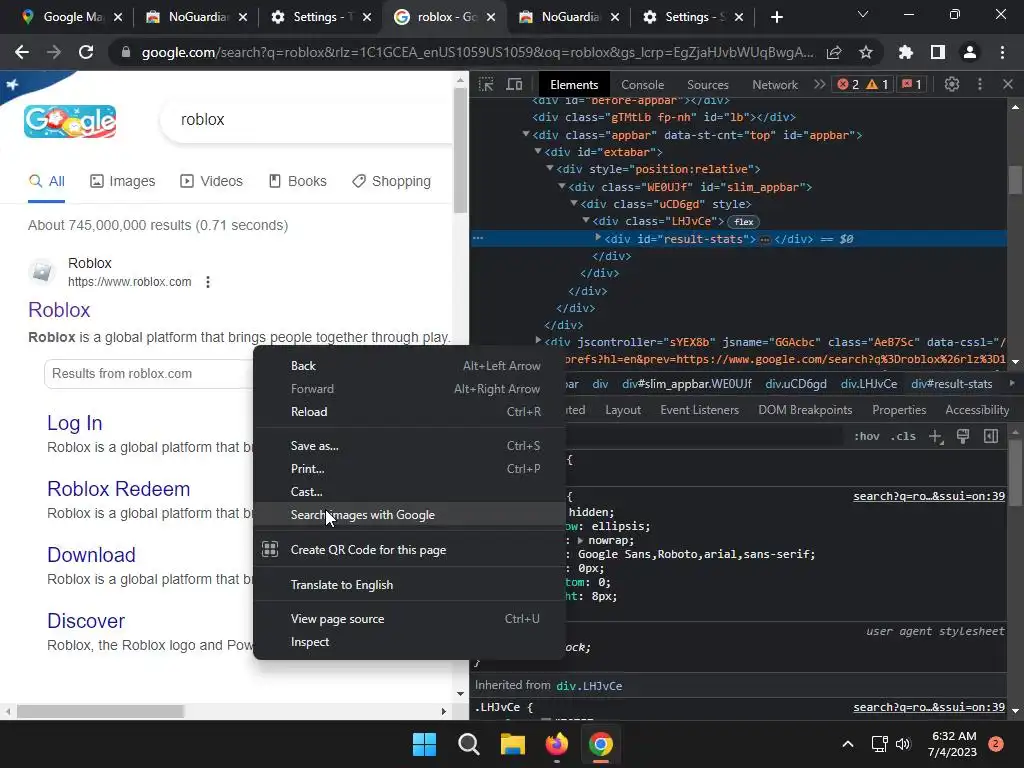Choose View page source menu entry
This screenshot has width=1024, height=768.
pyautogui.click(x=409, y=618)
